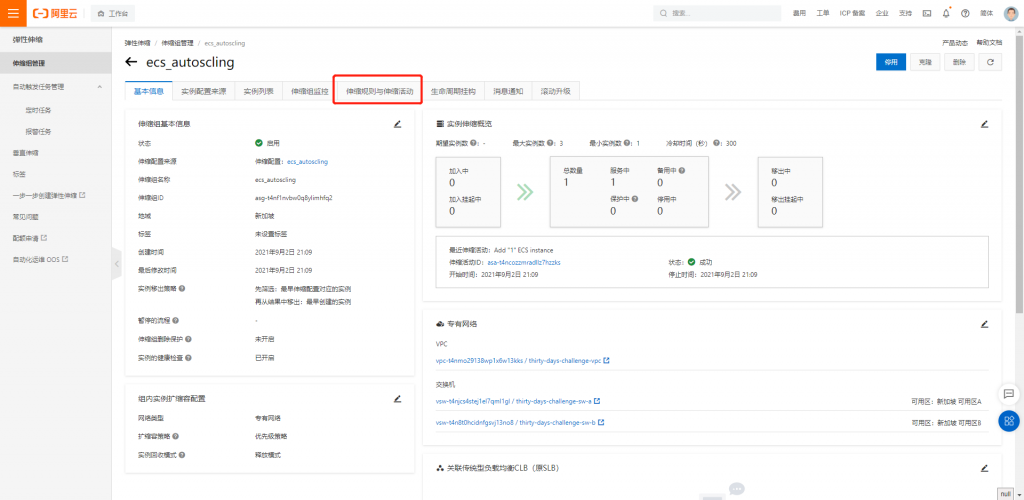1024x500 pixels.
Task: Go back using the arrow before ecs_autoscling
Action: 131,62
